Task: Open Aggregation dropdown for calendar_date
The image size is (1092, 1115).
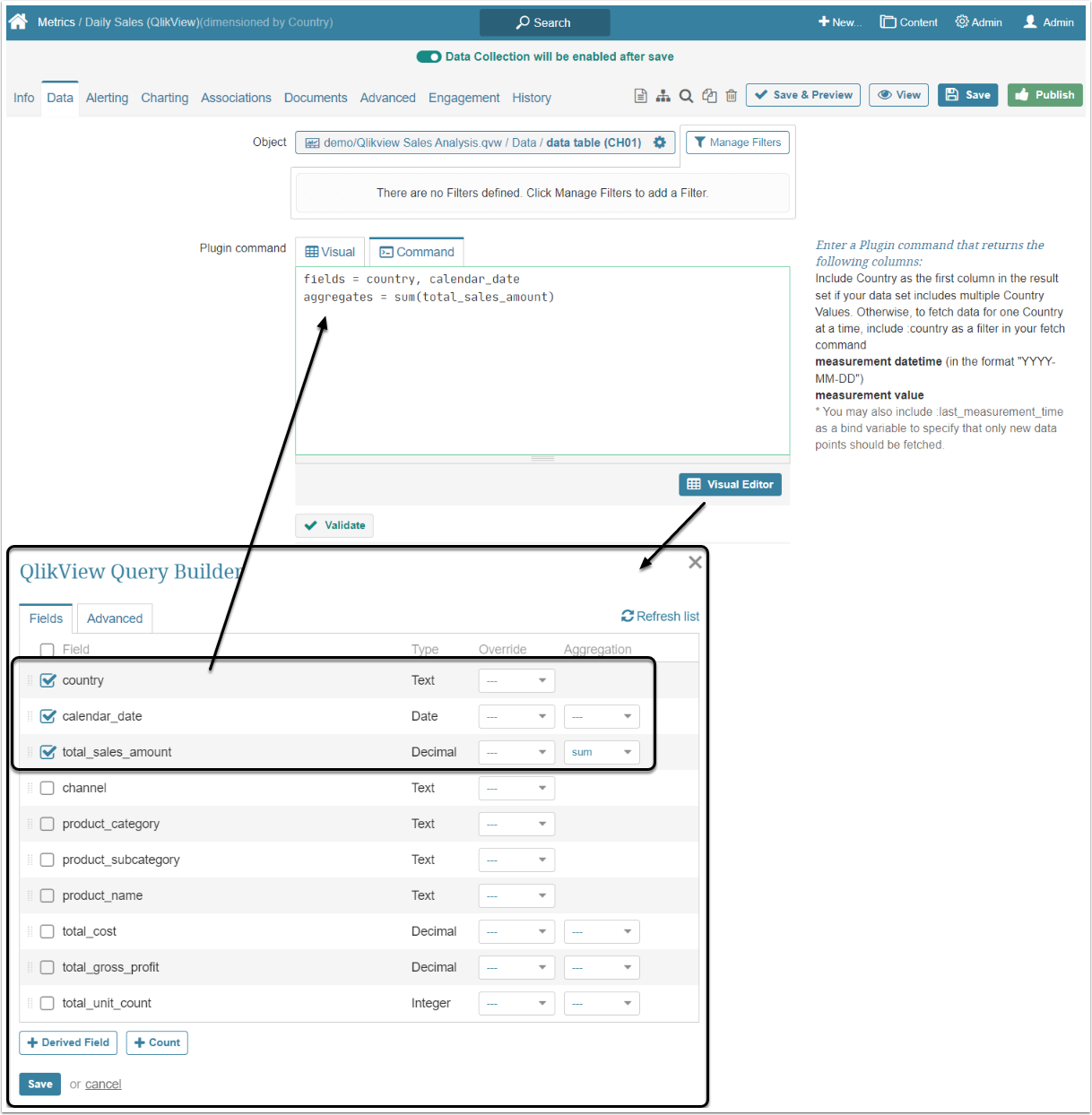Action: (x=602, y=716)
